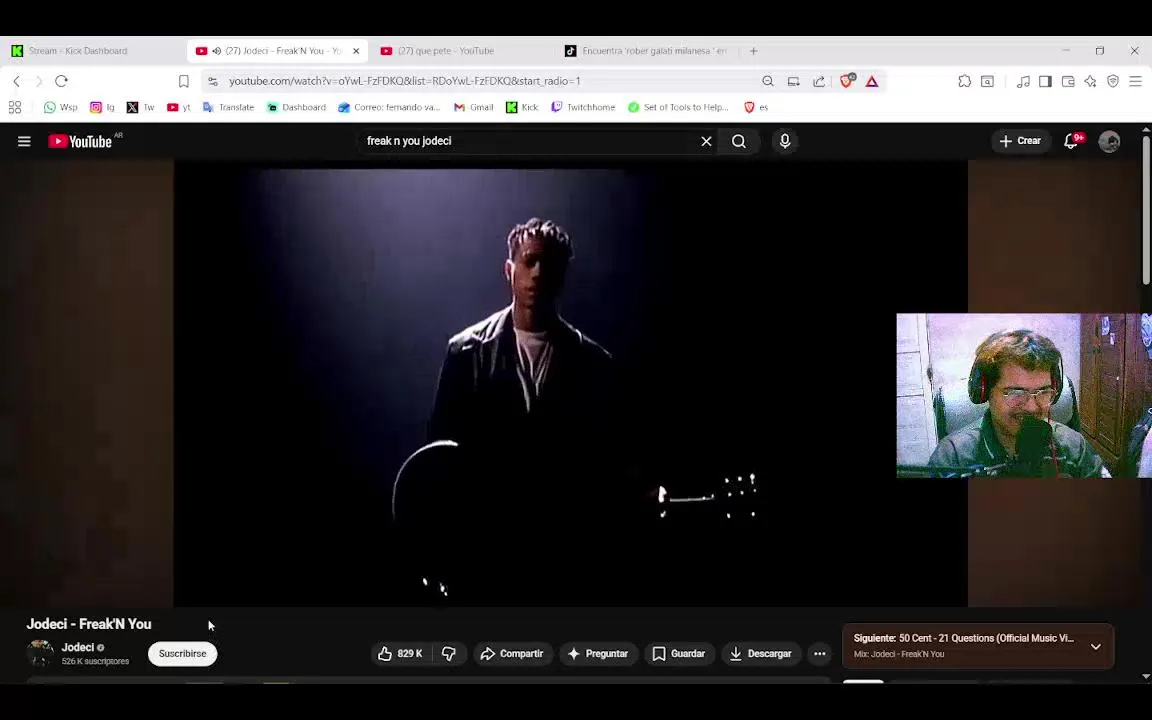
Task: Open the Kick bookmark
Action: point(522,107)
